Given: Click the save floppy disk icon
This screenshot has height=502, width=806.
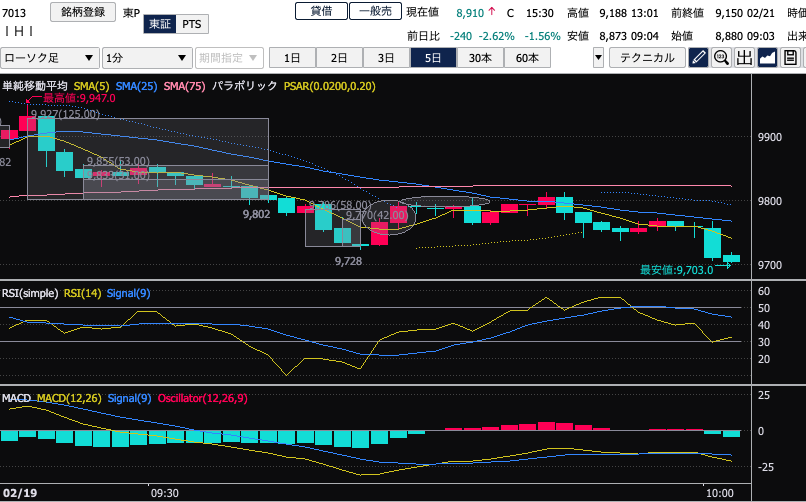Looking at the screenshot, I should point(792,57).
